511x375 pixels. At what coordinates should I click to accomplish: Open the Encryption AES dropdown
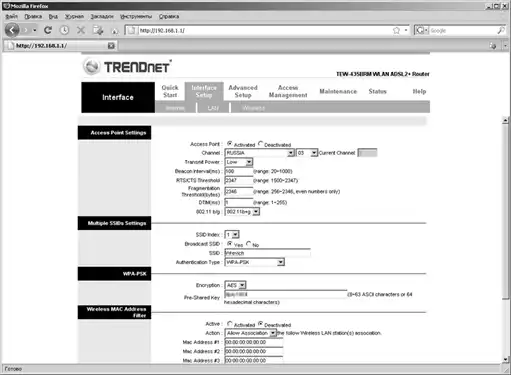pyautogui.click(x=235, y=285)
